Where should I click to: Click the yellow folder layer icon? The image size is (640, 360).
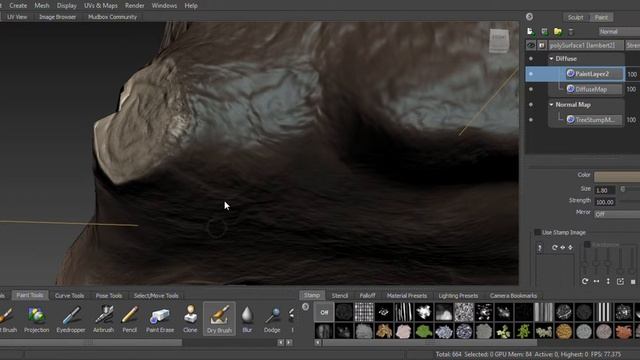558,31
